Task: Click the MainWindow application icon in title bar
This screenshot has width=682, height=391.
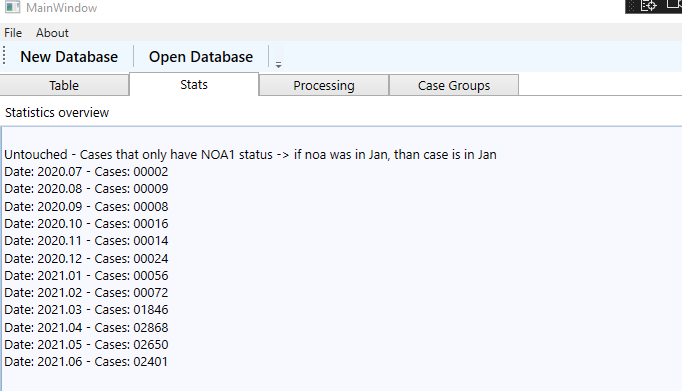Action: (12, 7)
